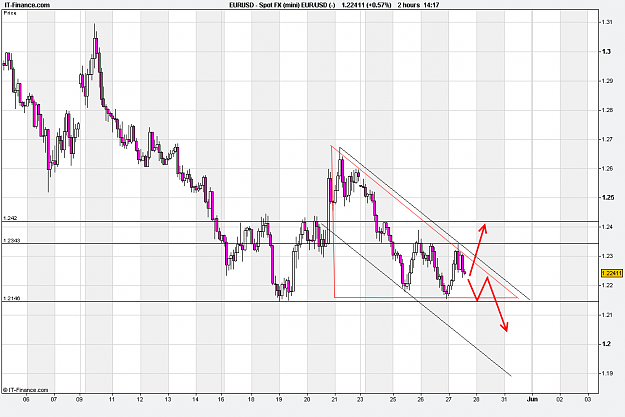Screen dimensions: 625x417
Task: Click the 1.23 price axis label
Action: (607, 256)
